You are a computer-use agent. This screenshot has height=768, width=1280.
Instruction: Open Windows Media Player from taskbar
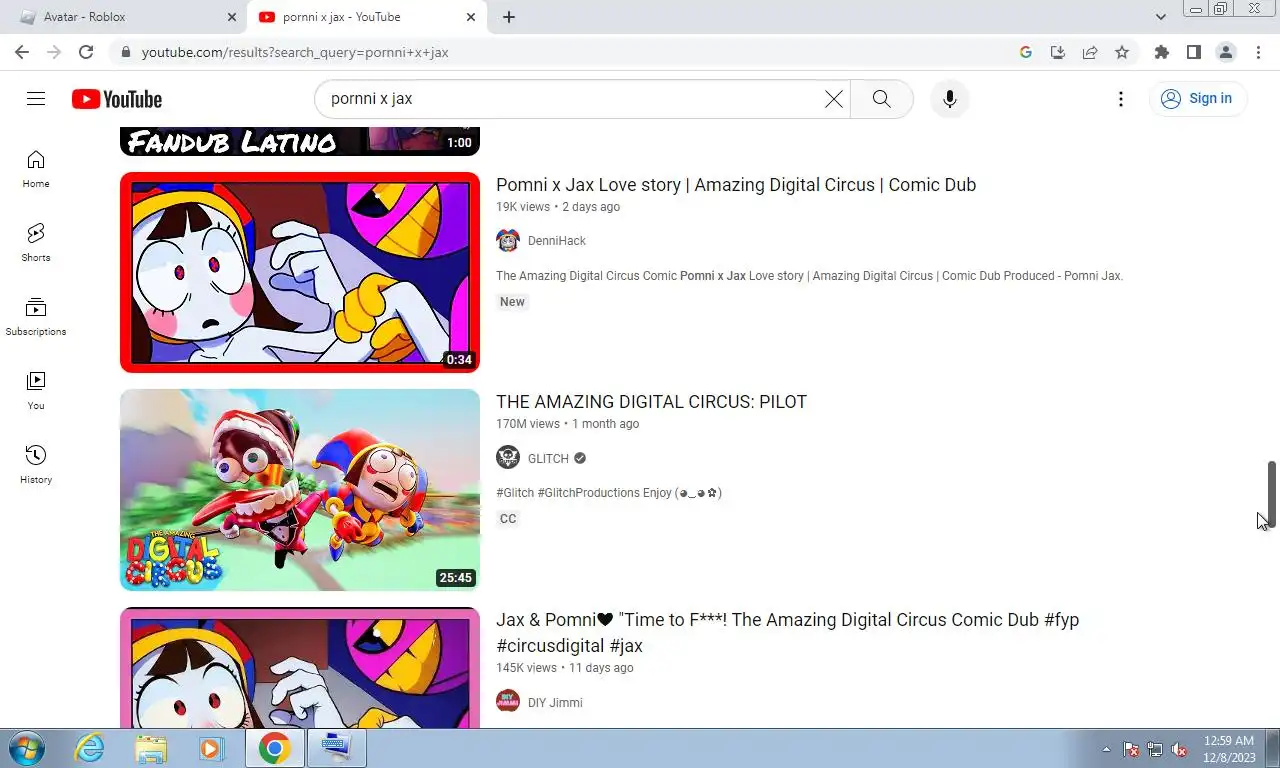211,748
